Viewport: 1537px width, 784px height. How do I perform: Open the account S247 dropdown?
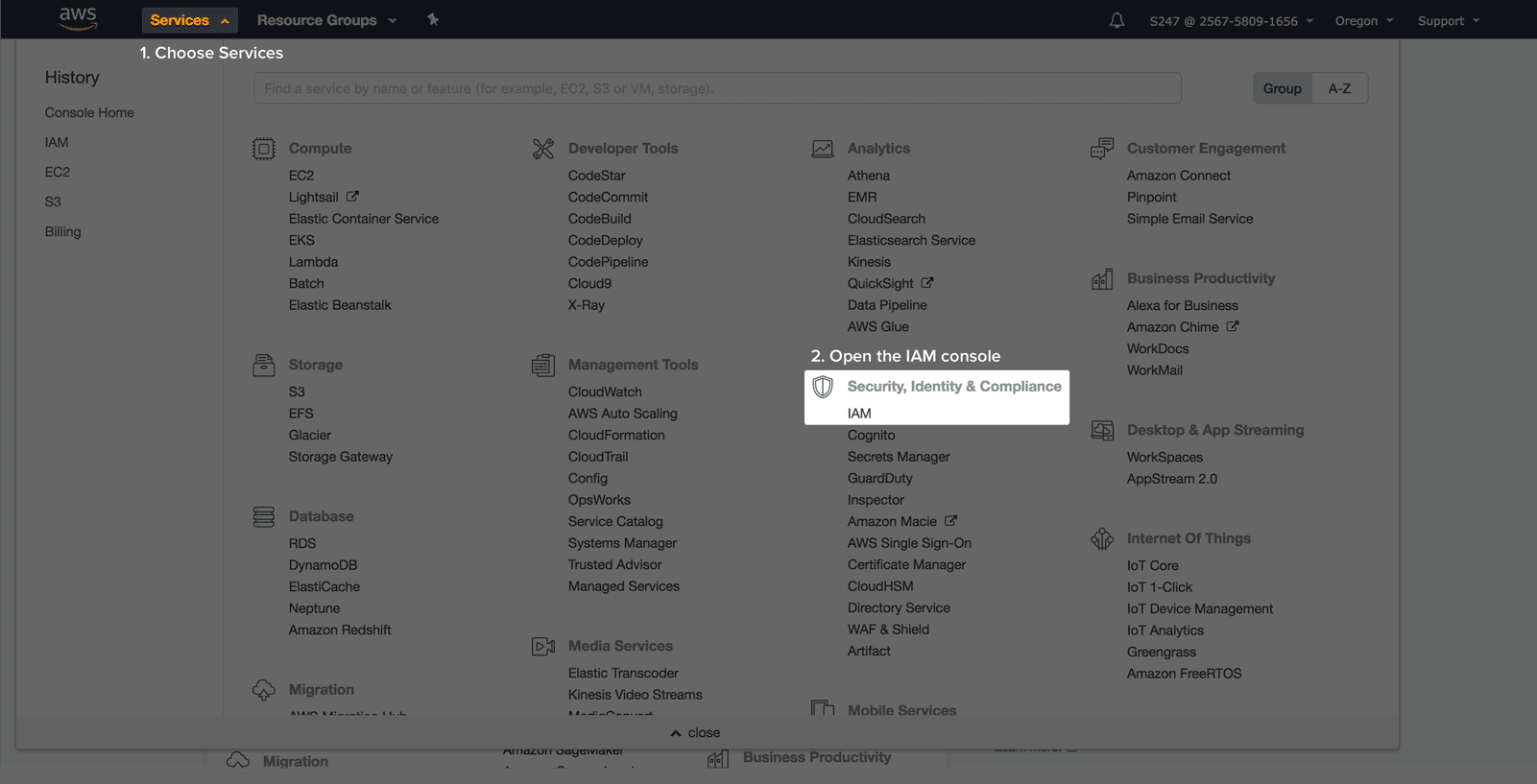coord(1232,21)
